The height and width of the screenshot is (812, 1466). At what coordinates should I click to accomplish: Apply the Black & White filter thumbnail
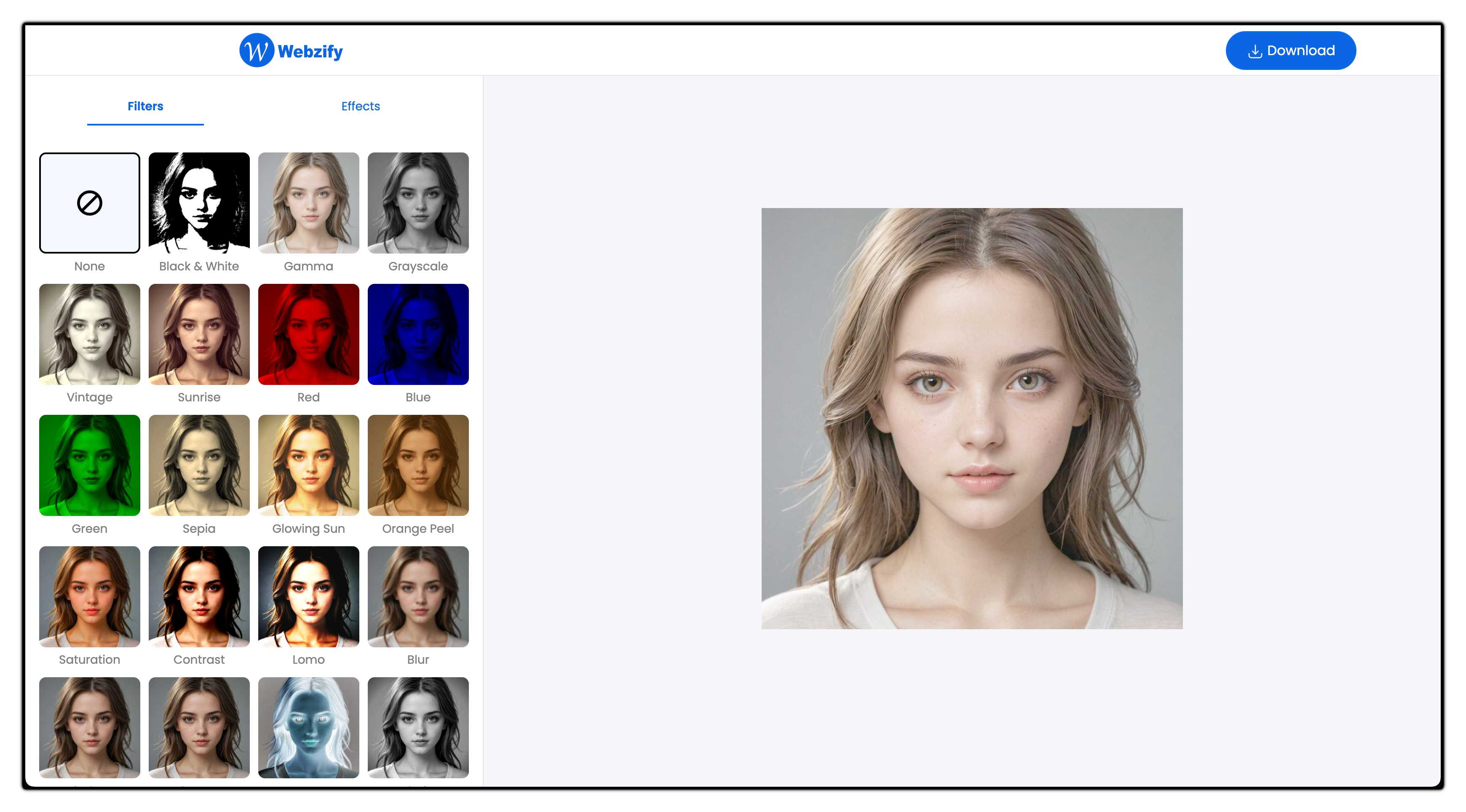pyautogui.click(x=198, y=203)
